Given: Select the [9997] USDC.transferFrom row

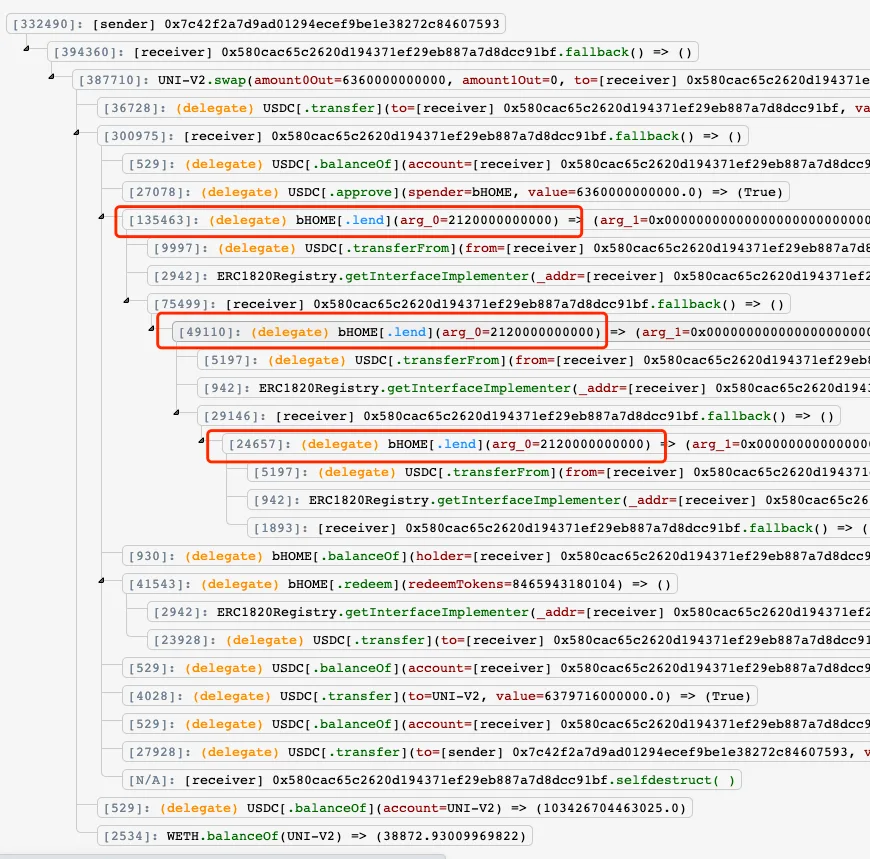Looking at the screenshot, I should point(509,248).
